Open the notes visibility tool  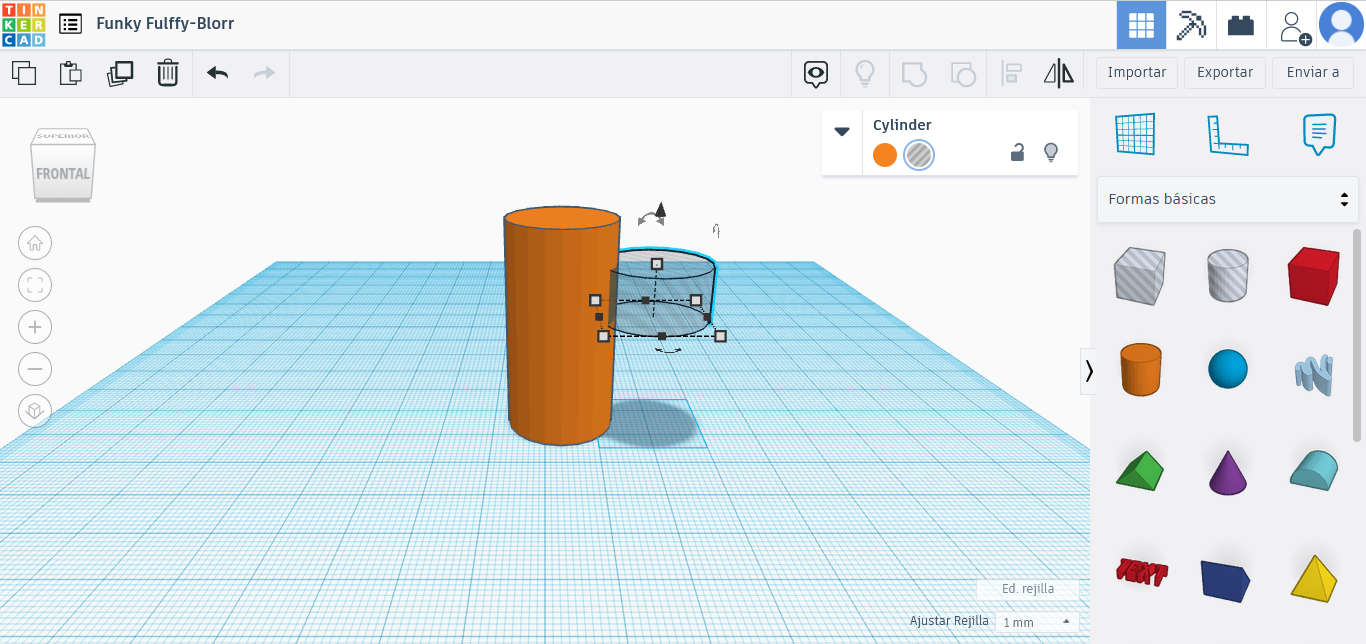click(x=817, y=73)
